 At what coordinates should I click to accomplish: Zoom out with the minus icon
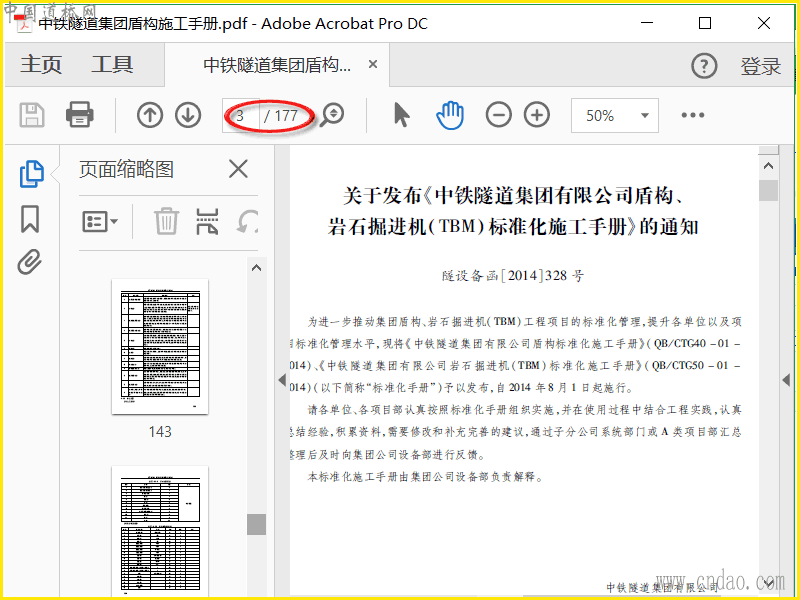pyautogui.click(x=498, y=115)
